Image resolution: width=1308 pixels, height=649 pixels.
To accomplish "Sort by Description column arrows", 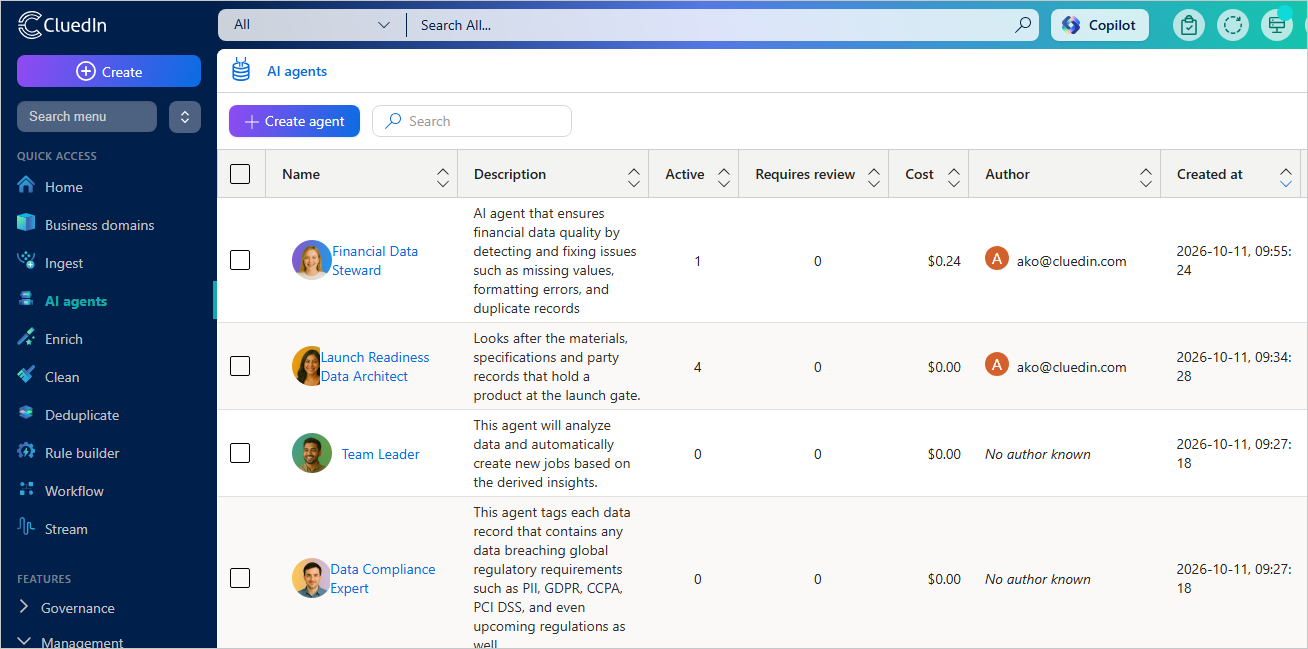I will click(x=634, y=177).
